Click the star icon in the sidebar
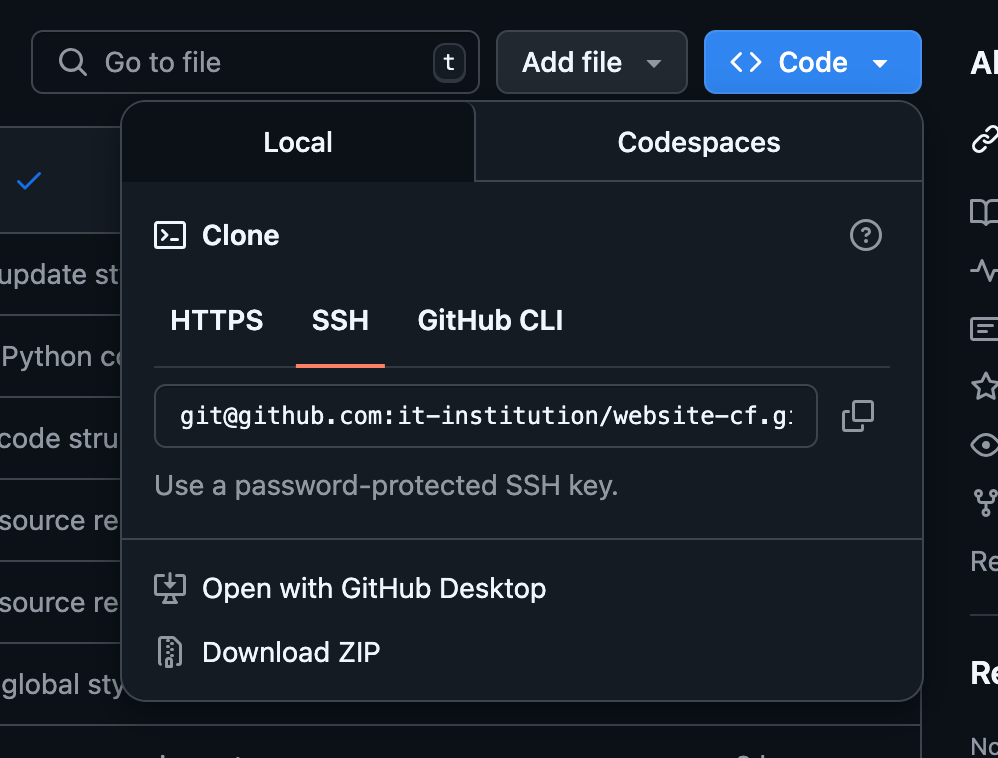This screenshot has height=758, width=998. click(x=984, y=386)
